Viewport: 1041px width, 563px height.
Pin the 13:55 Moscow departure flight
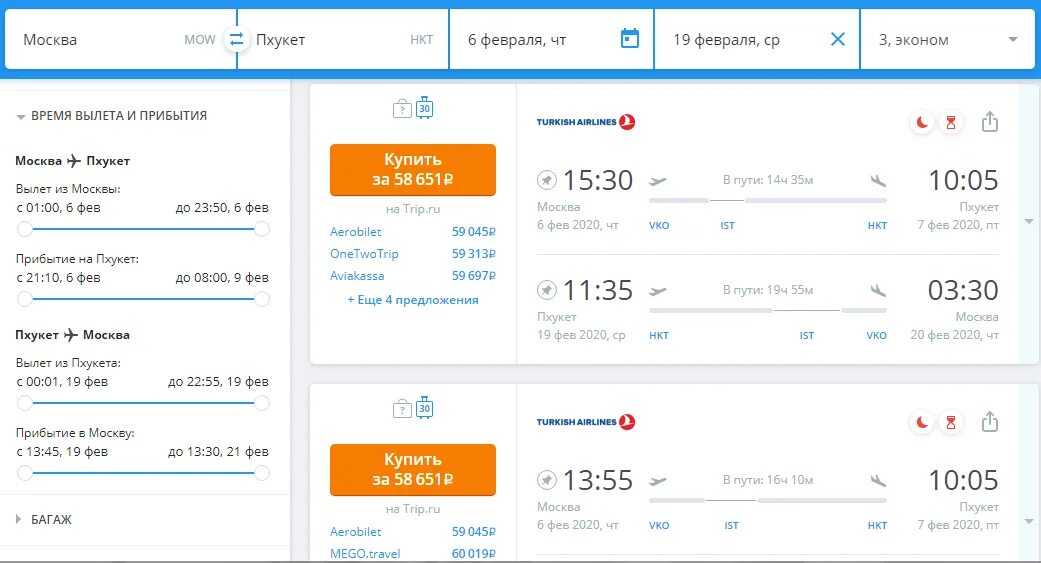(546, 480)
